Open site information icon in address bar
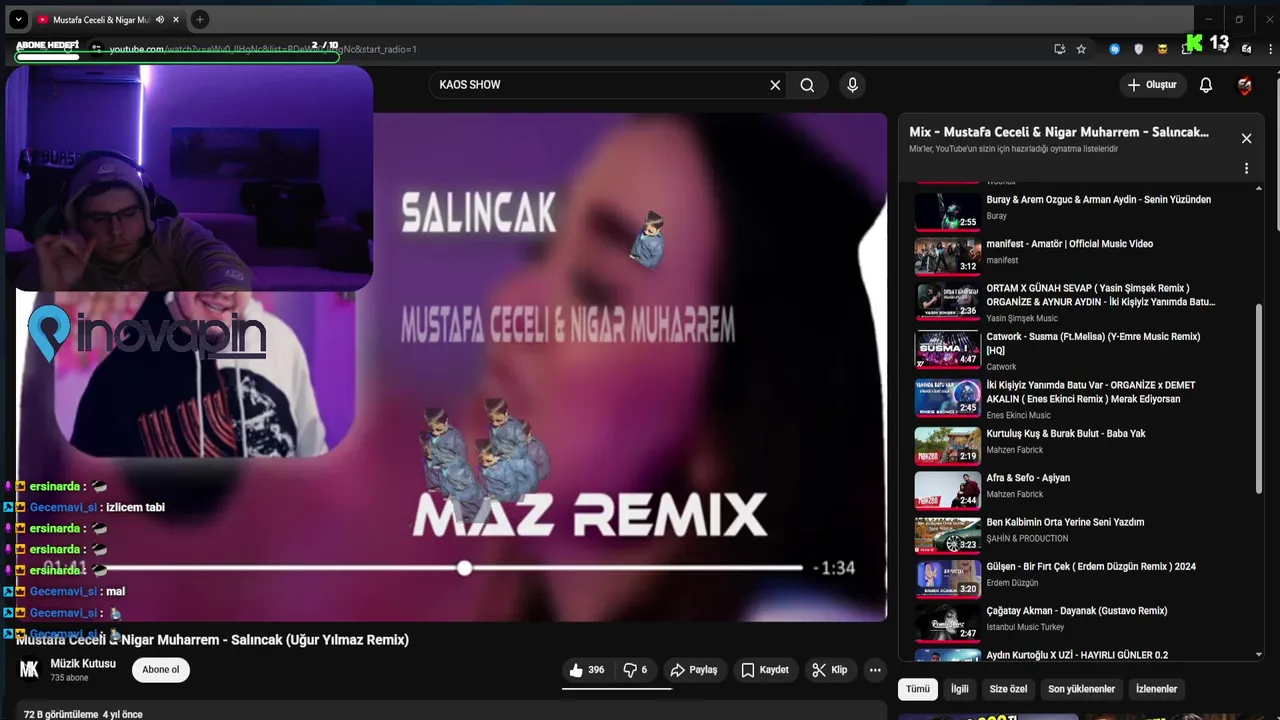 [x=96, y=48]
